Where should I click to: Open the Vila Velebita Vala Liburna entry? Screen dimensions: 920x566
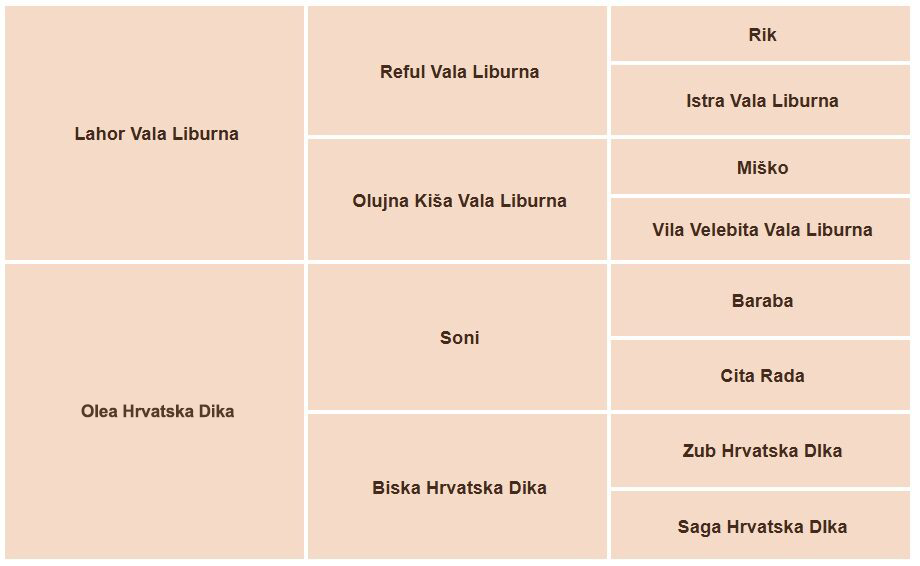[762, 230]
